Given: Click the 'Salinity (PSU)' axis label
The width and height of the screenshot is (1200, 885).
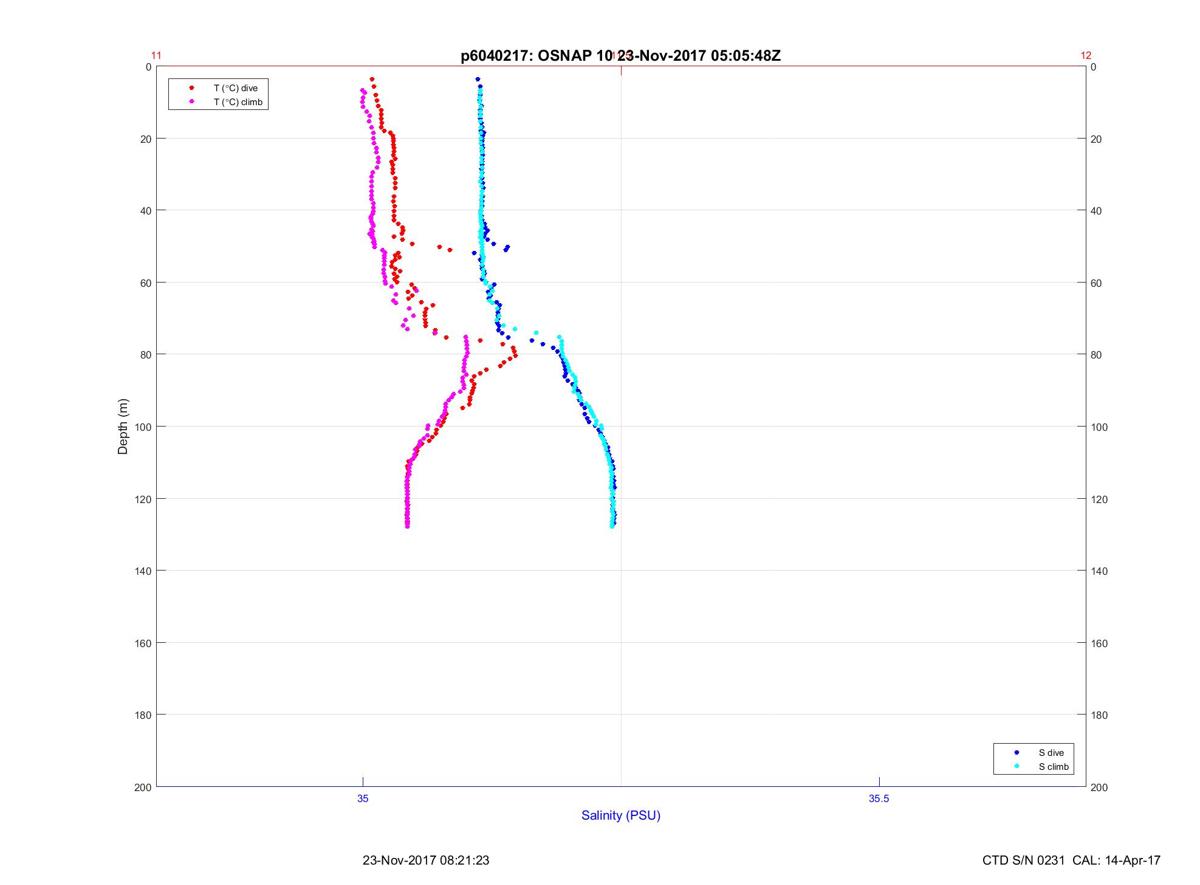Looking at the screenshot, I should (621, 816).
